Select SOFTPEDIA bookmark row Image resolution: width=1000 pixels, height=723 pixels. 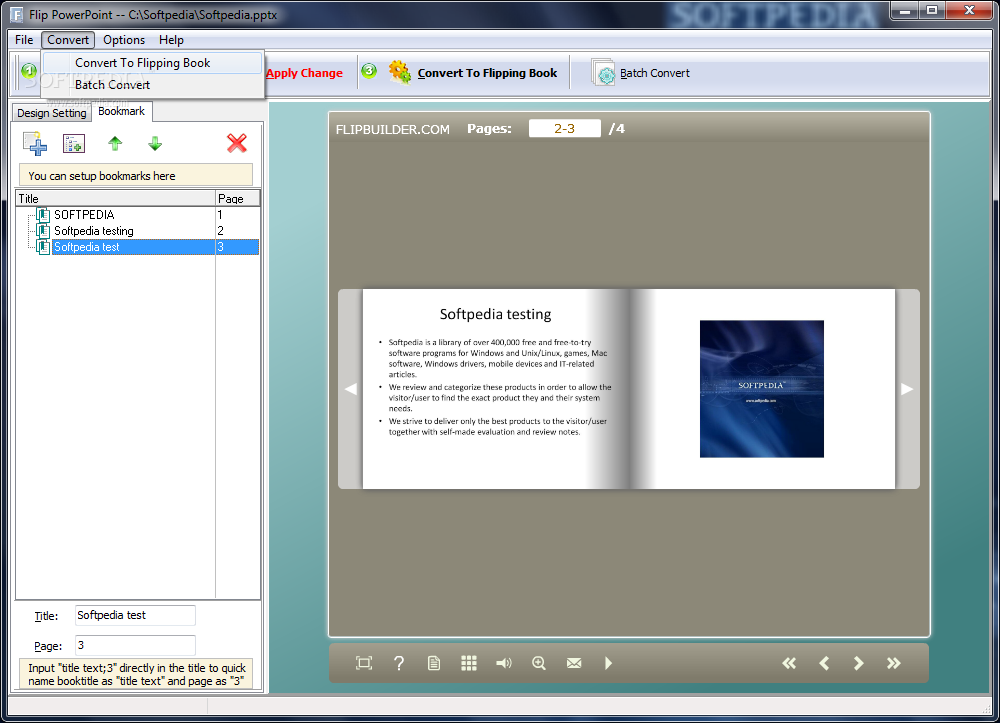coord(138,215)
